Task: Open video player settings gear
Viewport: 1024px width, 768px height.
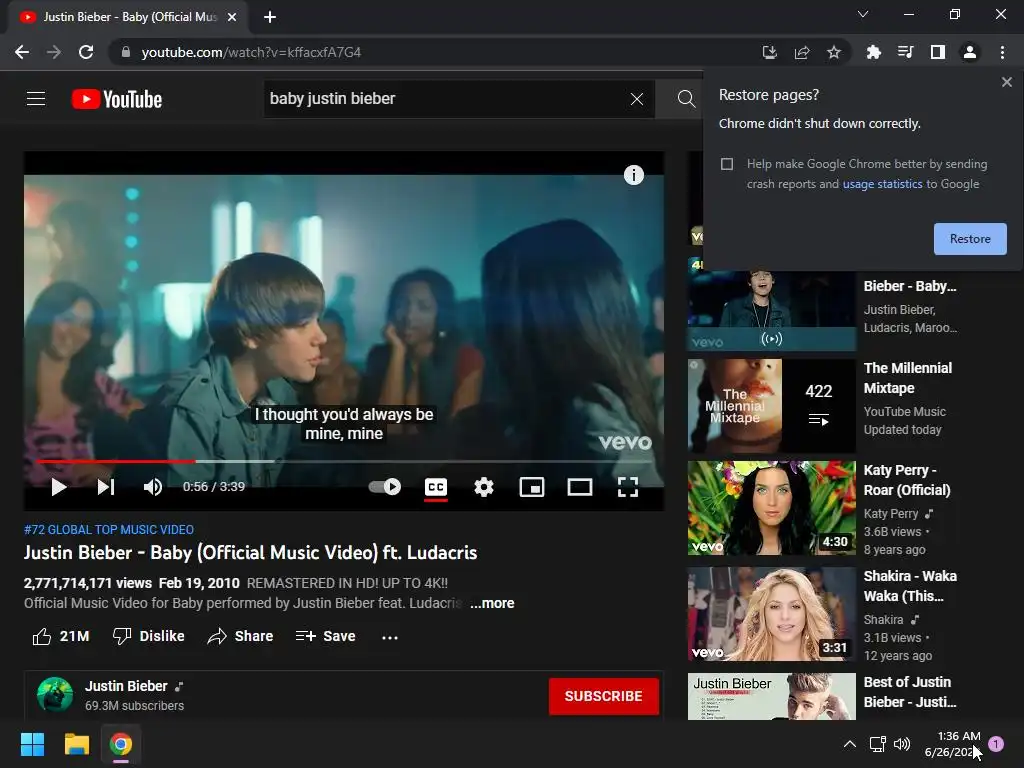Action: (x=484, y=487)
